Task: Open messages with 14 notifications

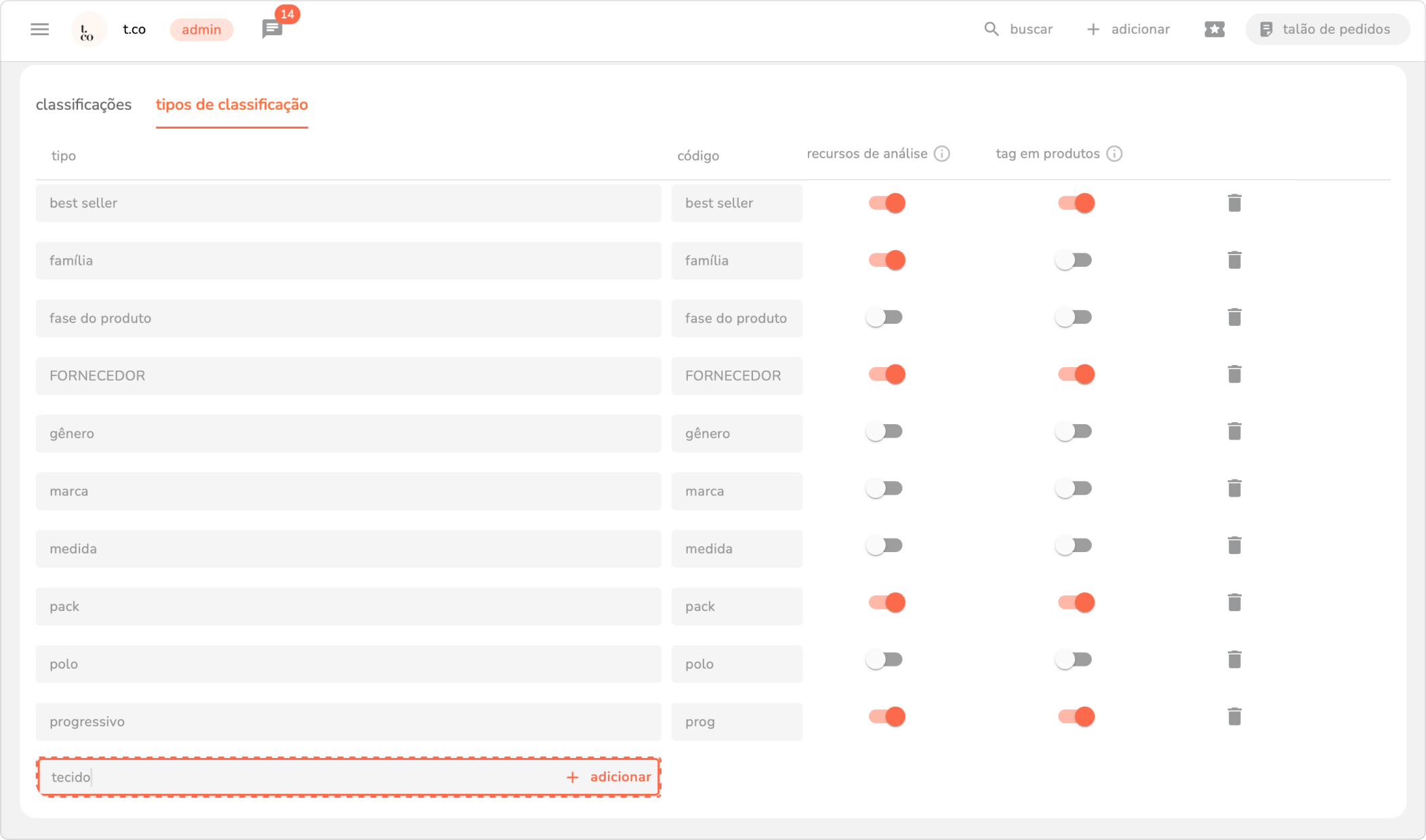Action: 272,29
